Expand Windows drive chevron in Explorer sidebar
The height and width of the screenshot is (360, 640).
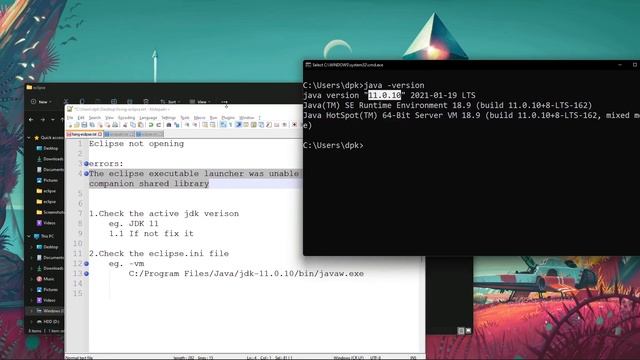click(x=32, y=311)
